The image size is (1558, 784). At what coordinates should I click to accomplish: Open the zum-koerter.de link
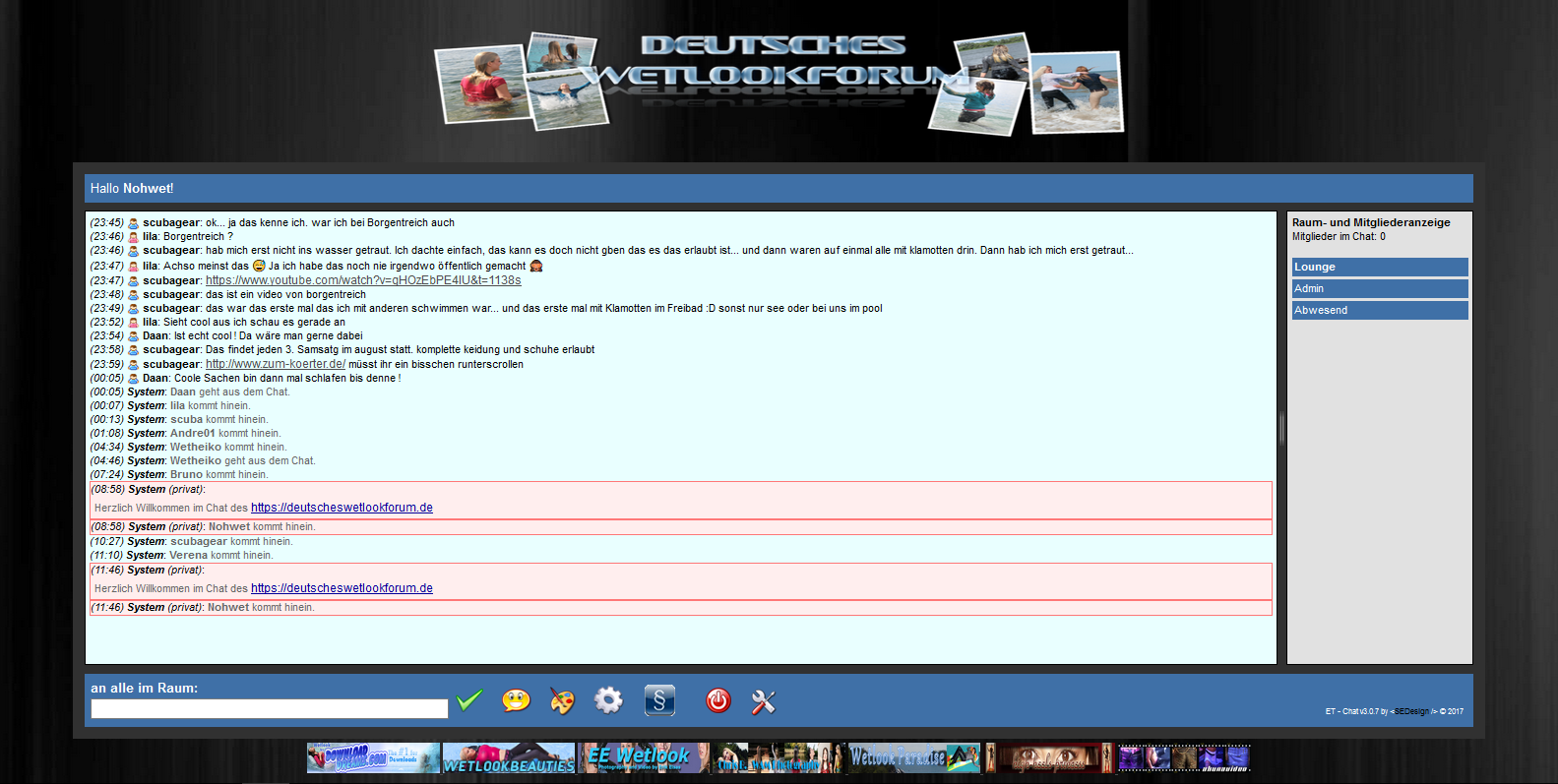coord(276,364)
